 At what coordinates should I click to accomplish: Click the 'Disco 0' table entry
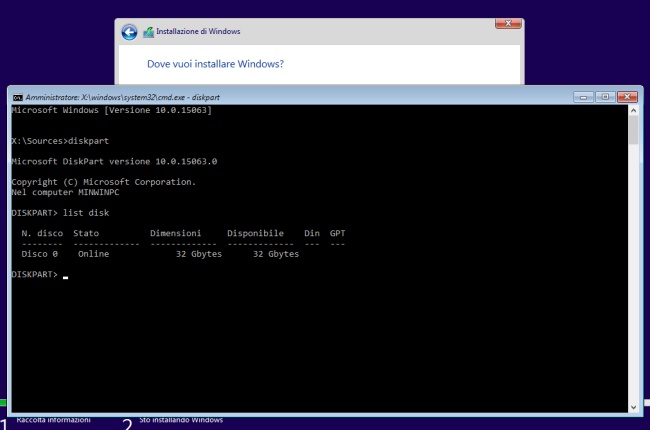[x=40, y=254]
